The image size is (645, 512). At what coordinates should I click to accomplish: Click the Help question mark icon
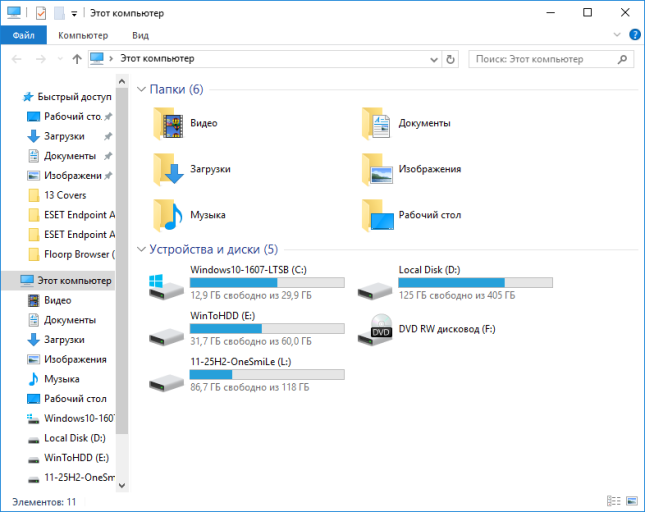634,35
